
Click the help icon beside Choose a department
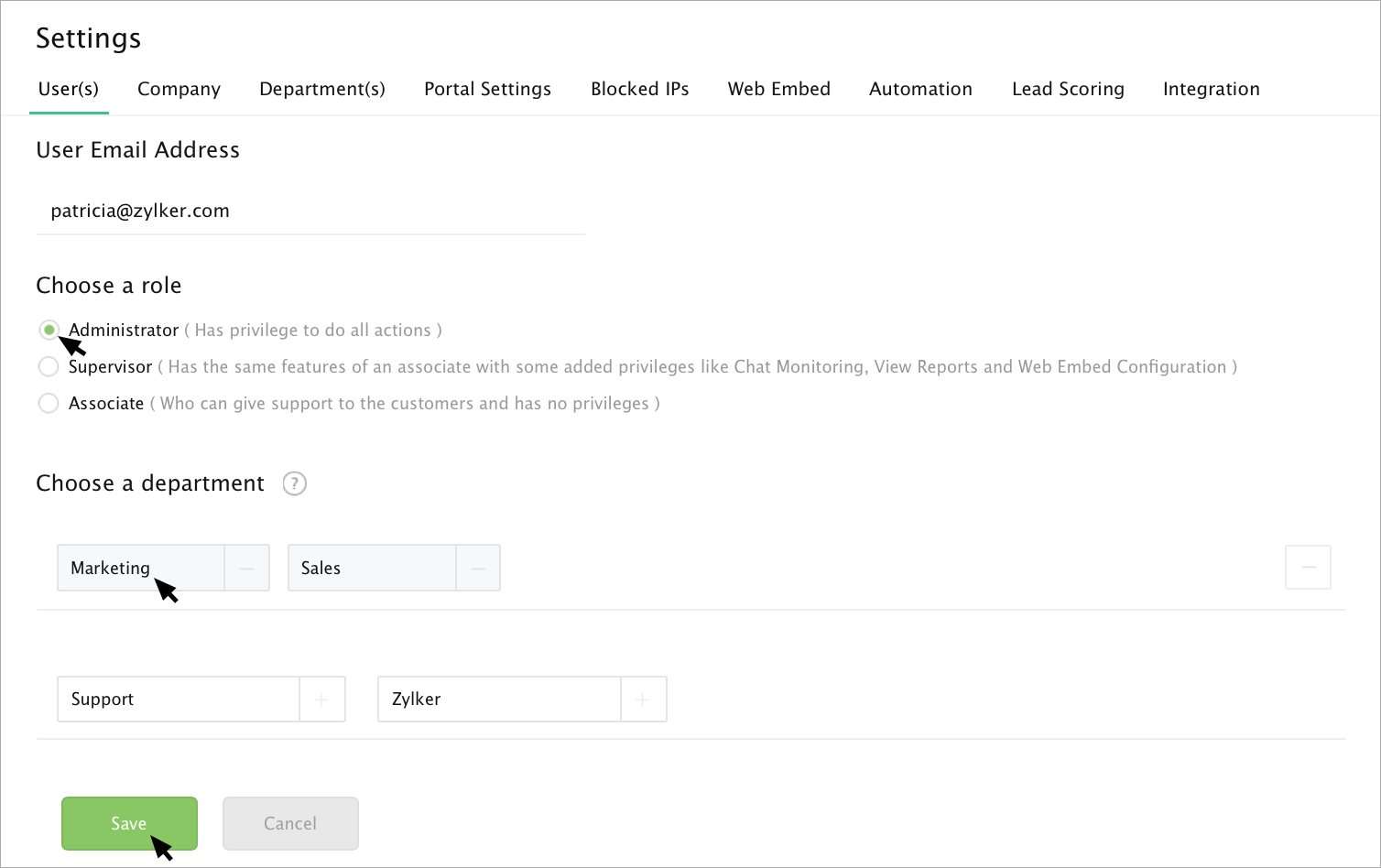(x=294, y=483)
